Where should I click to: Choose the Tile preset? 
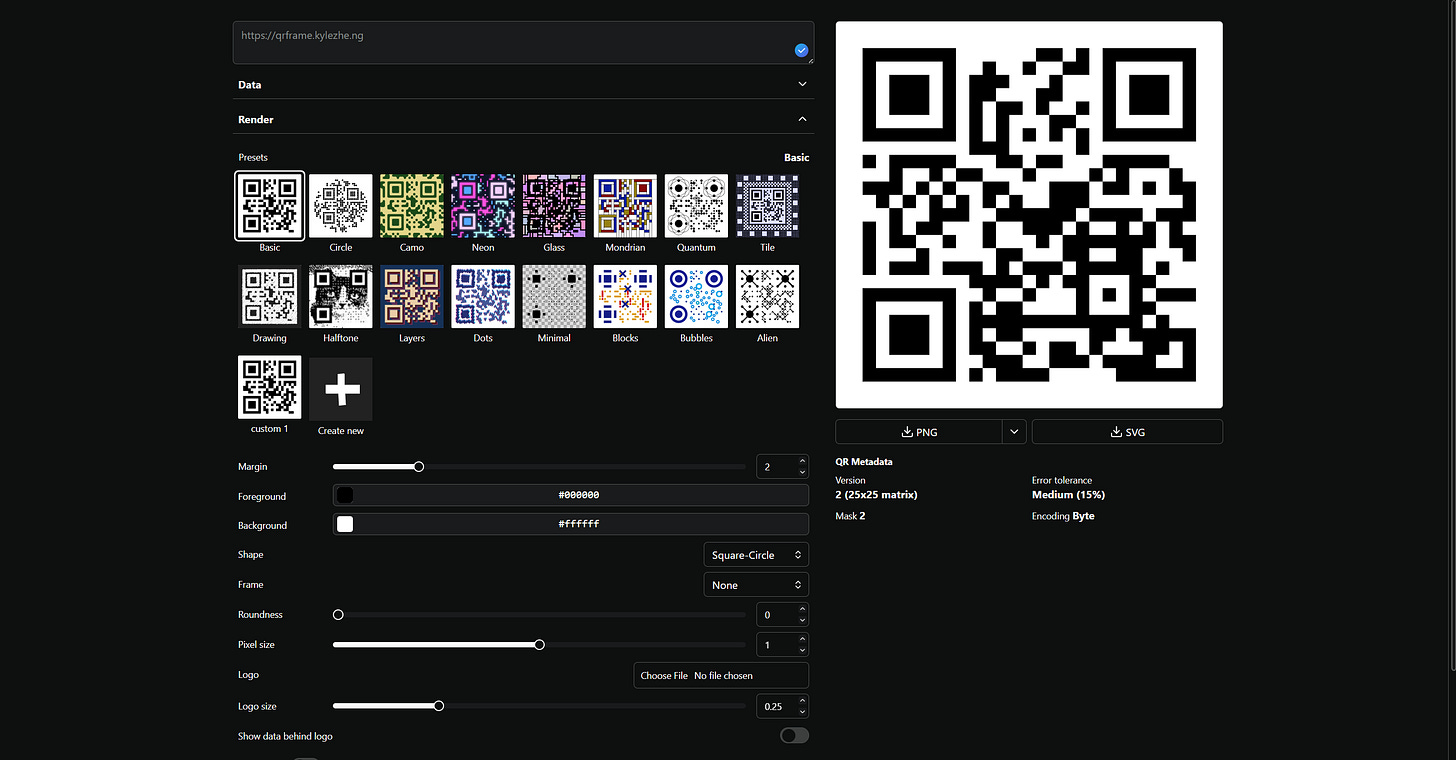[767, 206]
